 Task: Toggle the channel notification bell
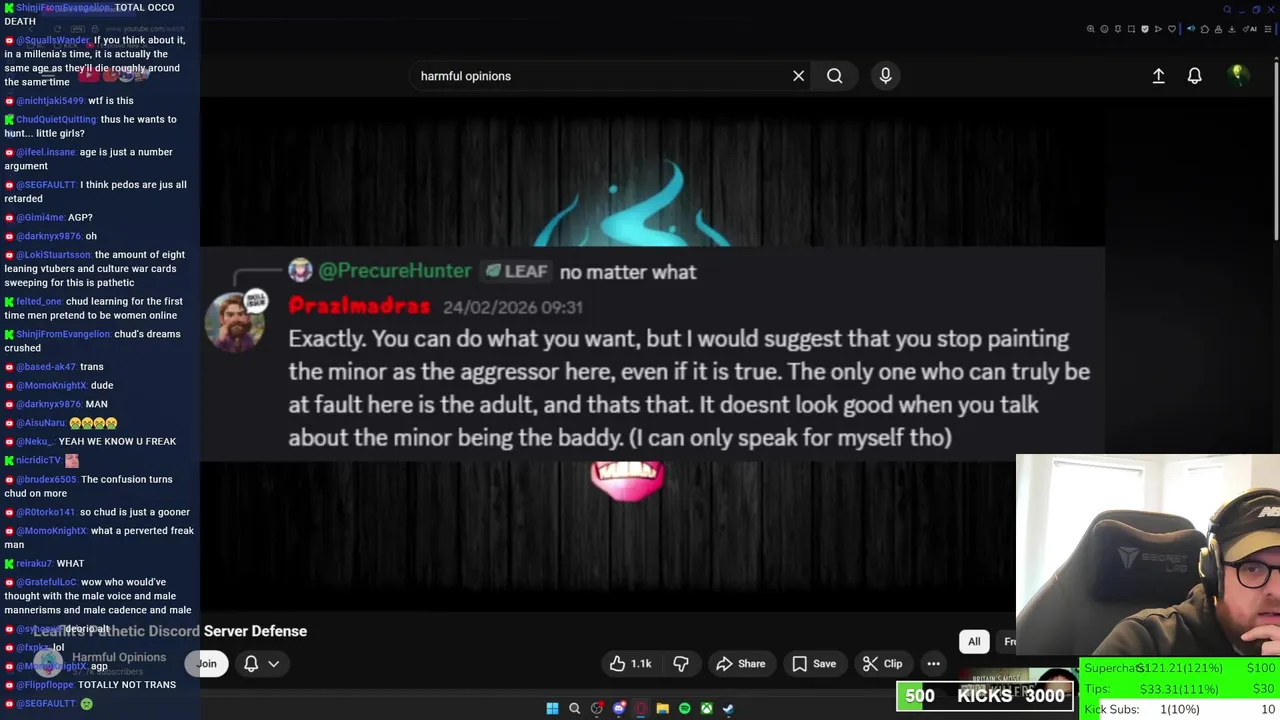tap(251, 664)
